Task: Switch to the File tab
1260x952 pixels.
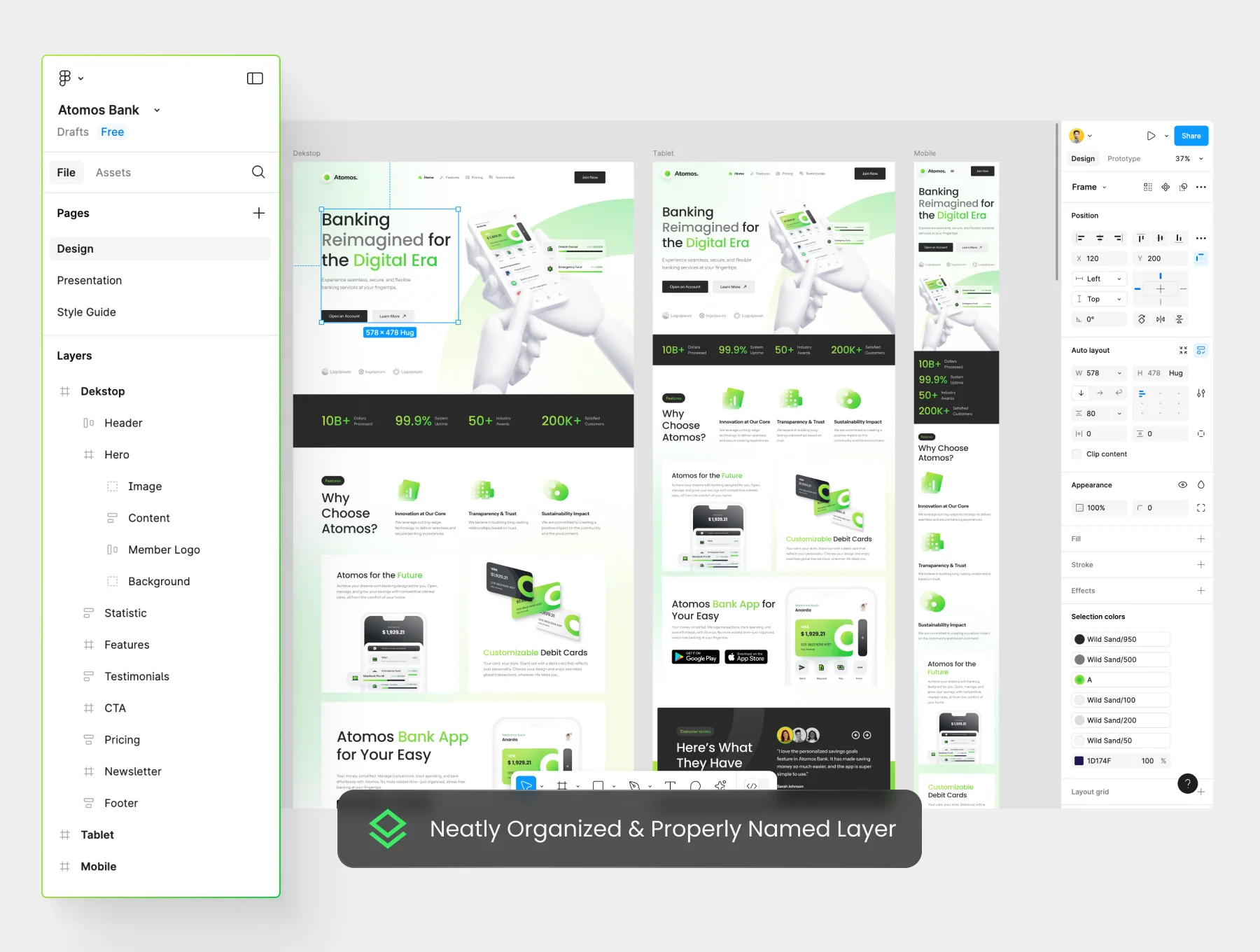Action: (66, 172)
